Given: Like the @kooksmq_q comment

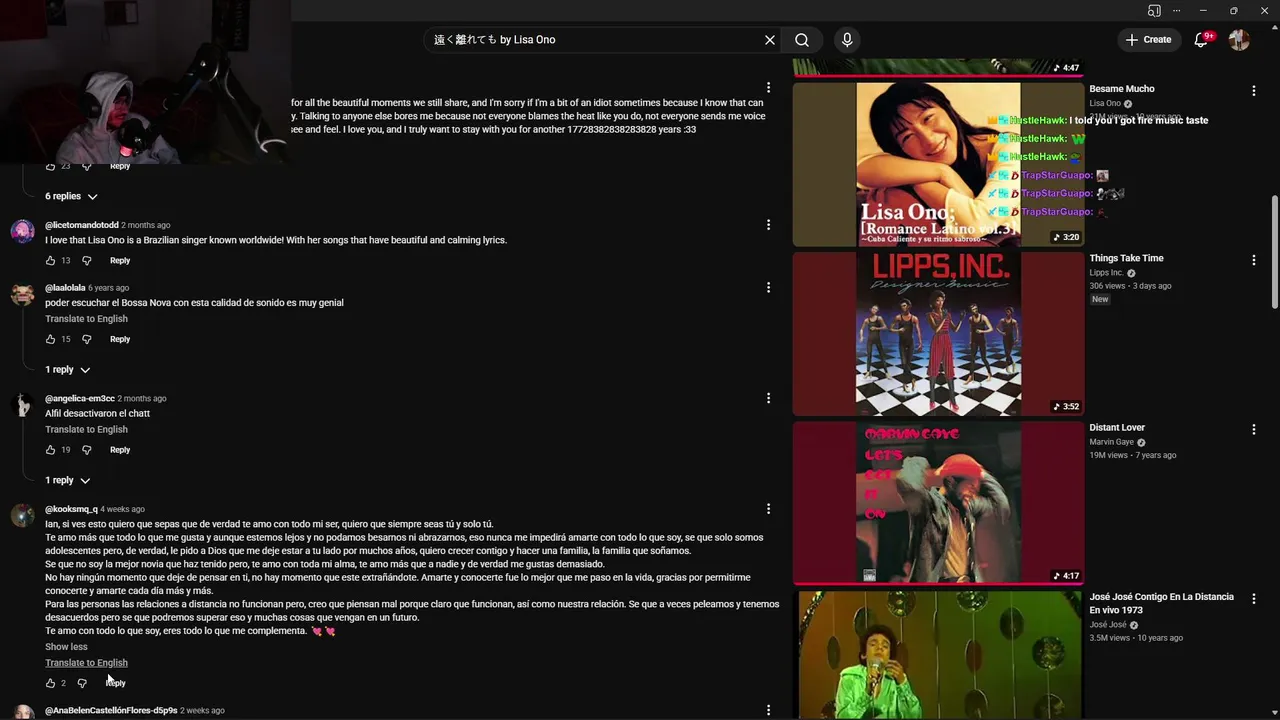Looking at the screenshot, I should pos(51,683).
